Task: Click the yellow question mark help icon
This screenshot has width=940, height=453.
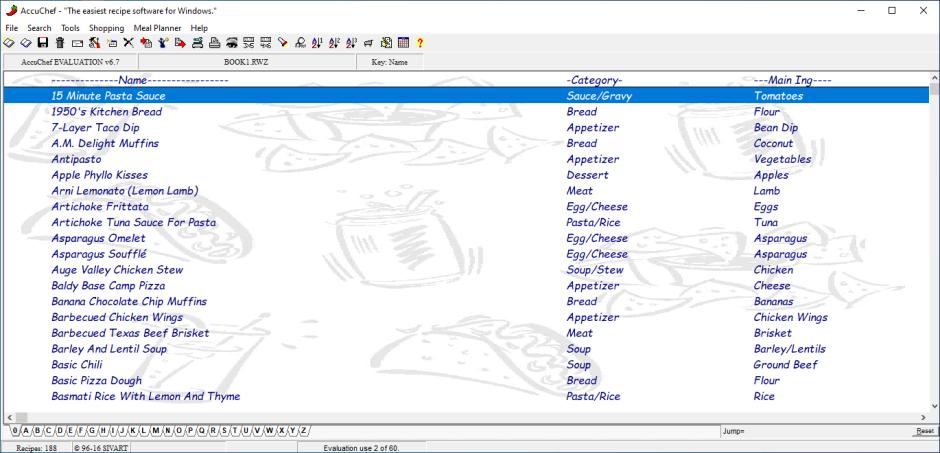Action: tap(420, 43)
